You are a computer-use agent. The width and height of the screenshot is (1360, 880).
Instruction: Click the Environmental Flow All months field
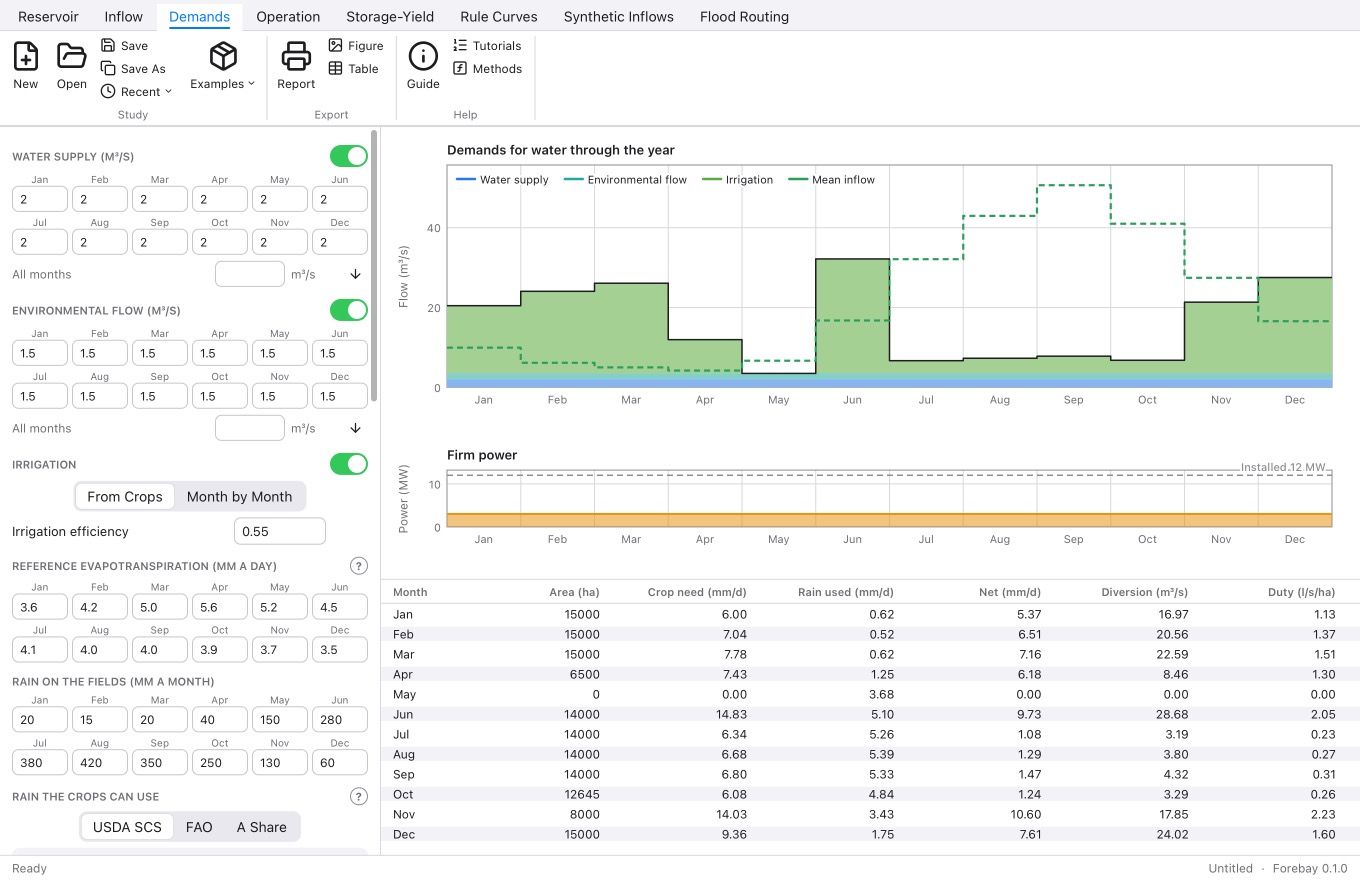coord(250,428)
